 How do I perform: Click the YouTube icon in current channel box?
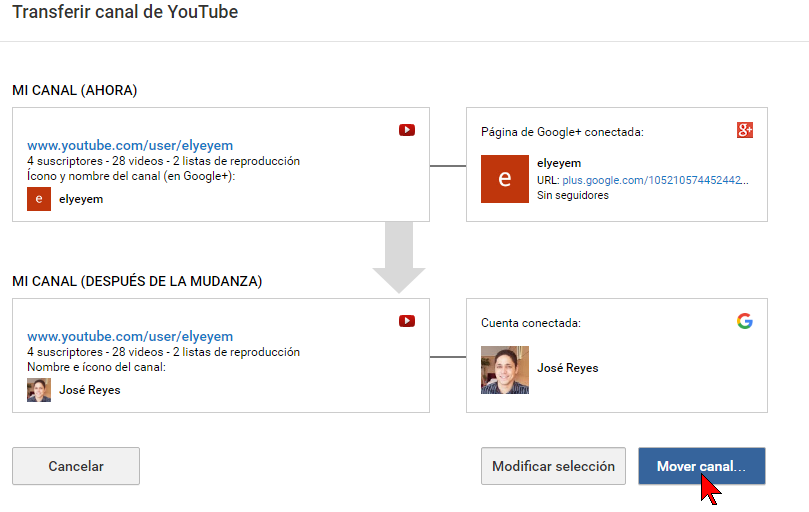coord(407,130)
